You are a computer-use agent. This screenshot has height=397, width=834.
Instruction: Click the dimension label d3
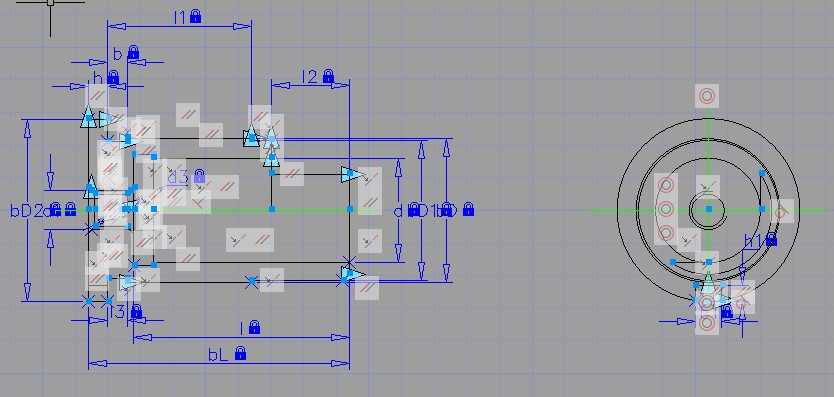click(x=178, y=177)
